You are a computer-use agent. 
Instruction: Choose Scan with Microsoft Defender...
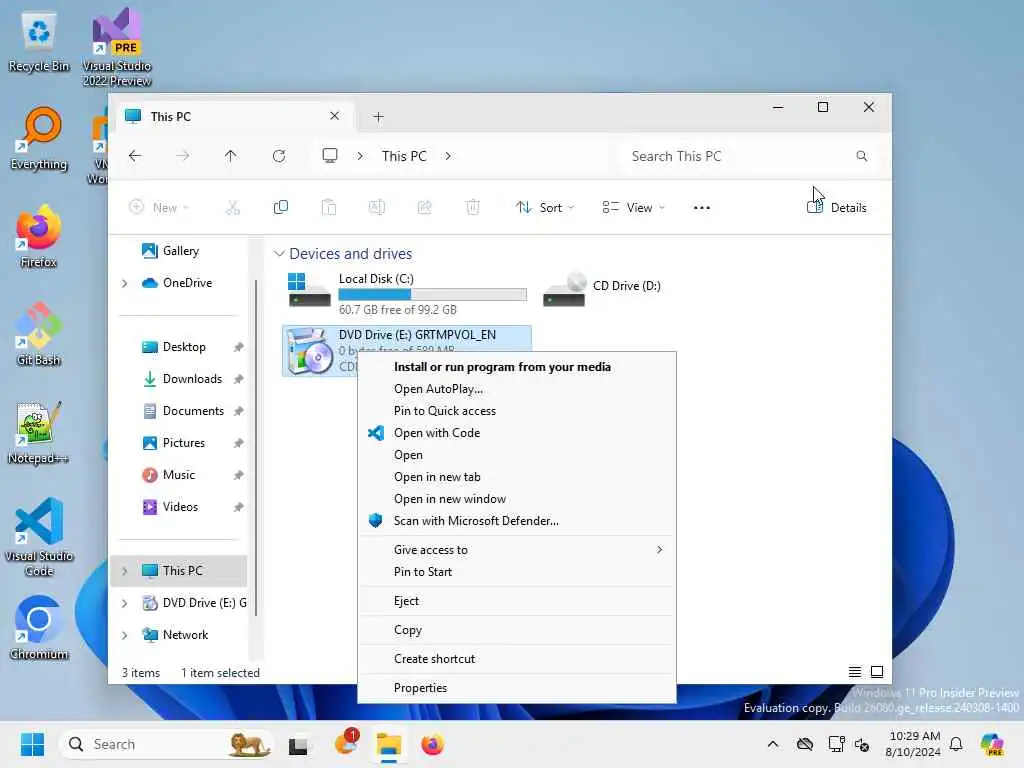click(517, 521)
